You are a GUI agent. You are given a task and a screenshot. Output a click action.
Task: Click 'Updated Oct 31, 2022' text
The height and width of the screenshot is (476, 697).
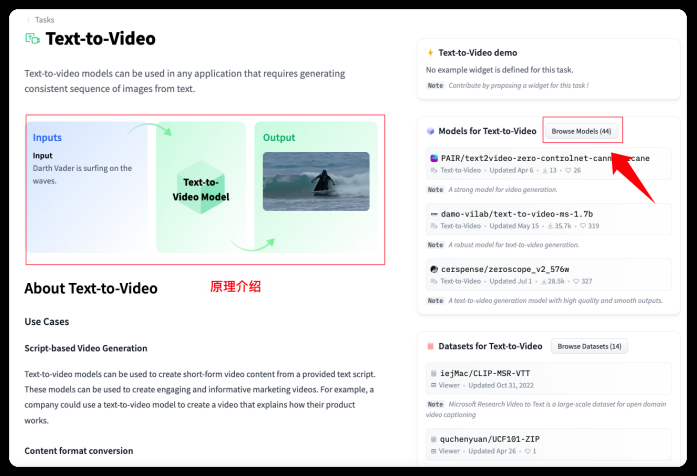pyautogui.click(x=501, y=385)
